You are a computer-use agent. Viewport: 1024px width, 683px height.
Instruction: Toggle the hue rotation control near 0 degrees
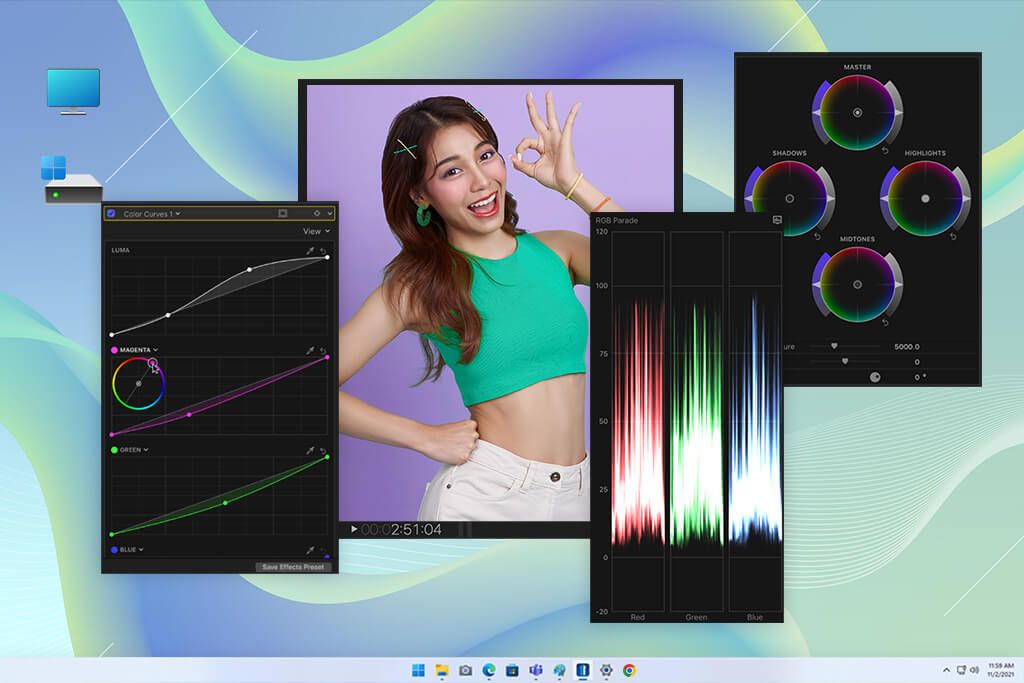coord(874,376)
